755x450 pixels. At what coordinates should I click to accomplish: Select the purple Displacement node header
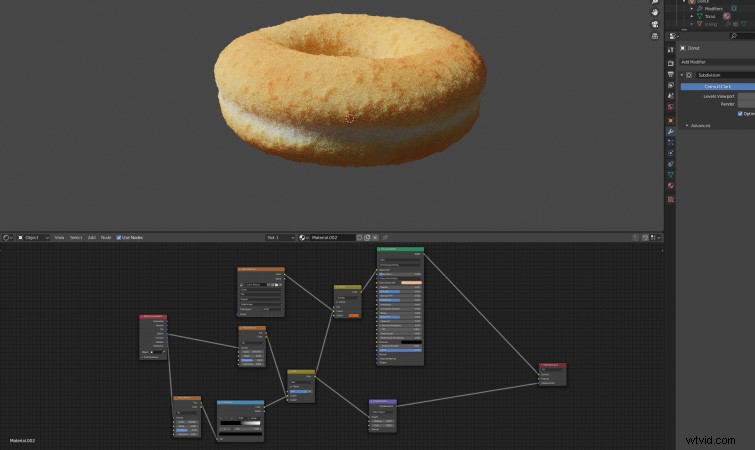click(x=383, y=401)
